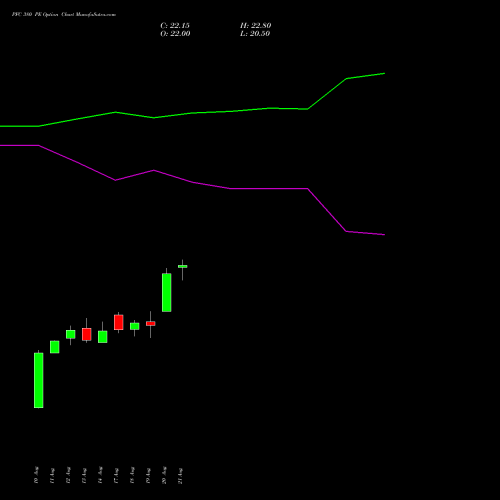
Task: Click the purple lower band line's right end
Action: [x=384, y=235]
